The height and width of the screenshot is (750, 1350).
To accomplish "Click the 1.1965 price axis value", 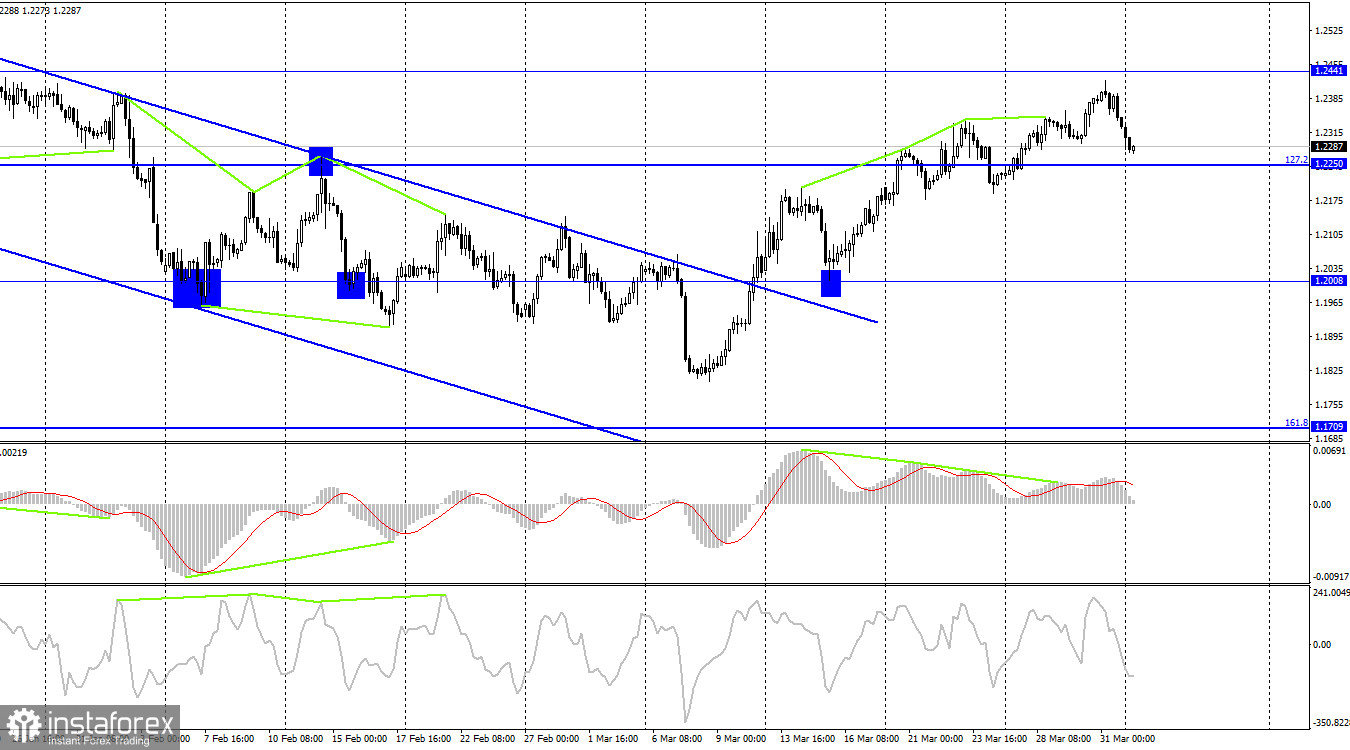I will click(x=1329, y=303).
